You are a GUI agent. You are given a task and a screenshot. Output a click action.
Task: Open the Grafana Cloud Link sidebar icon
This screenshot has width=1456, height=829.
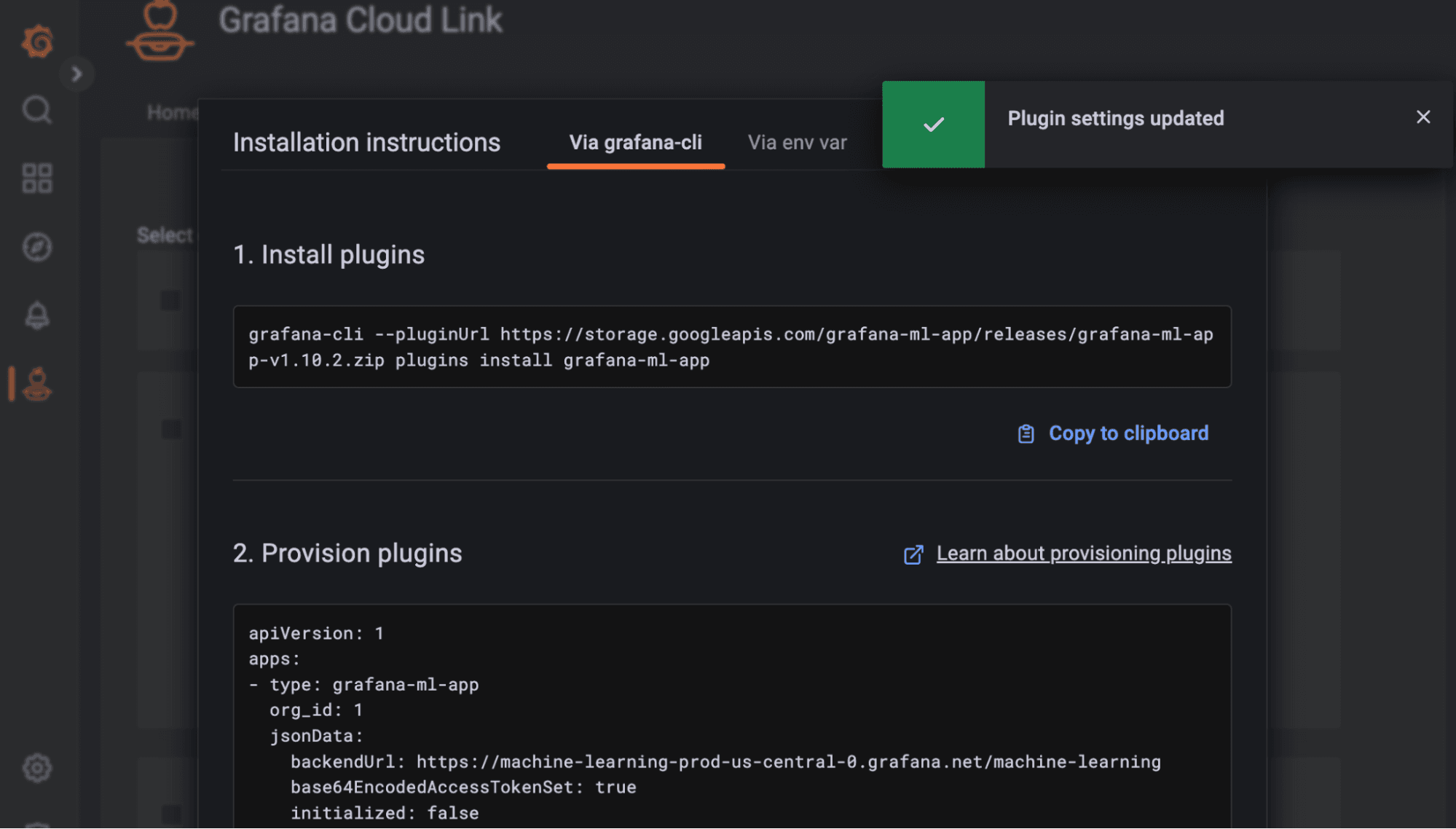tap(37, 384)
